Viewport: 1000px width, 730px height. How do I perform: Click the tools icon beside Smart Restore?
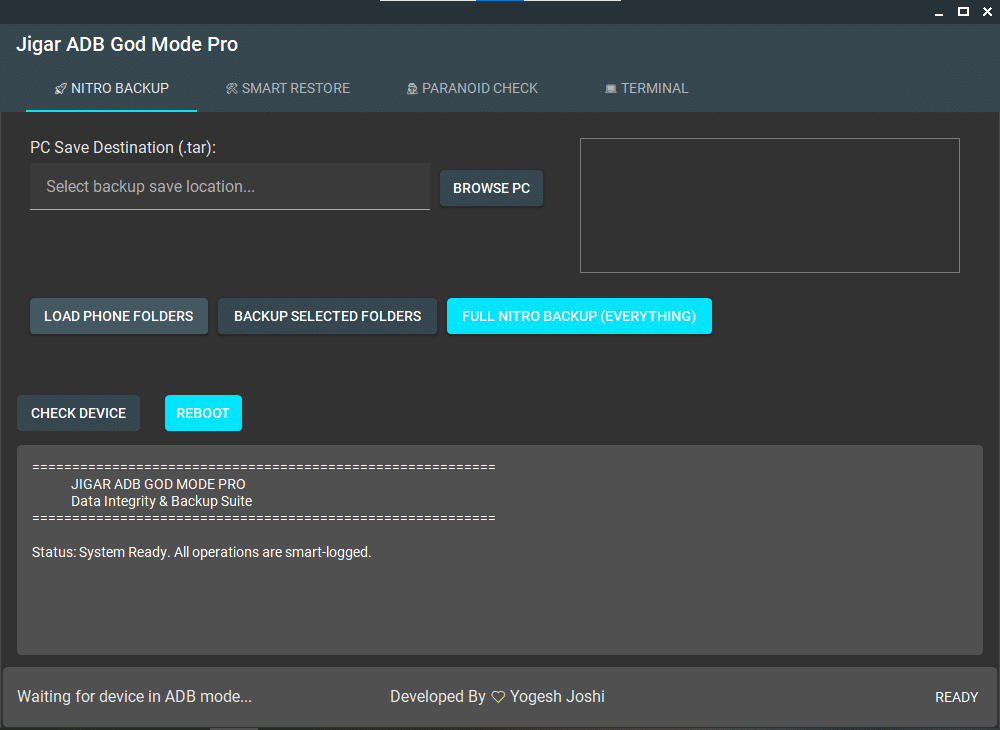(231, 88)
